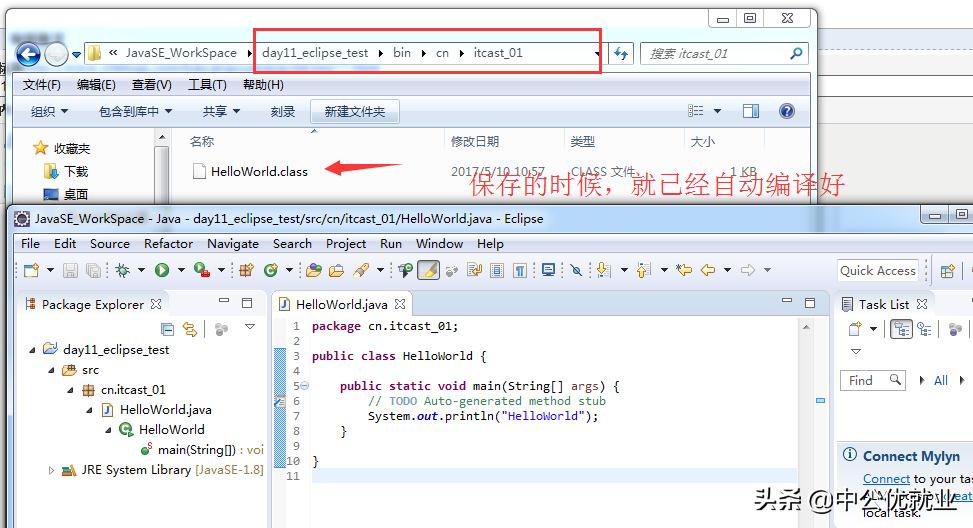The height and width of the screenshot is (528, 973).
Task: Open the File menu in Eclipse
Action: click(x=30, y=244)
